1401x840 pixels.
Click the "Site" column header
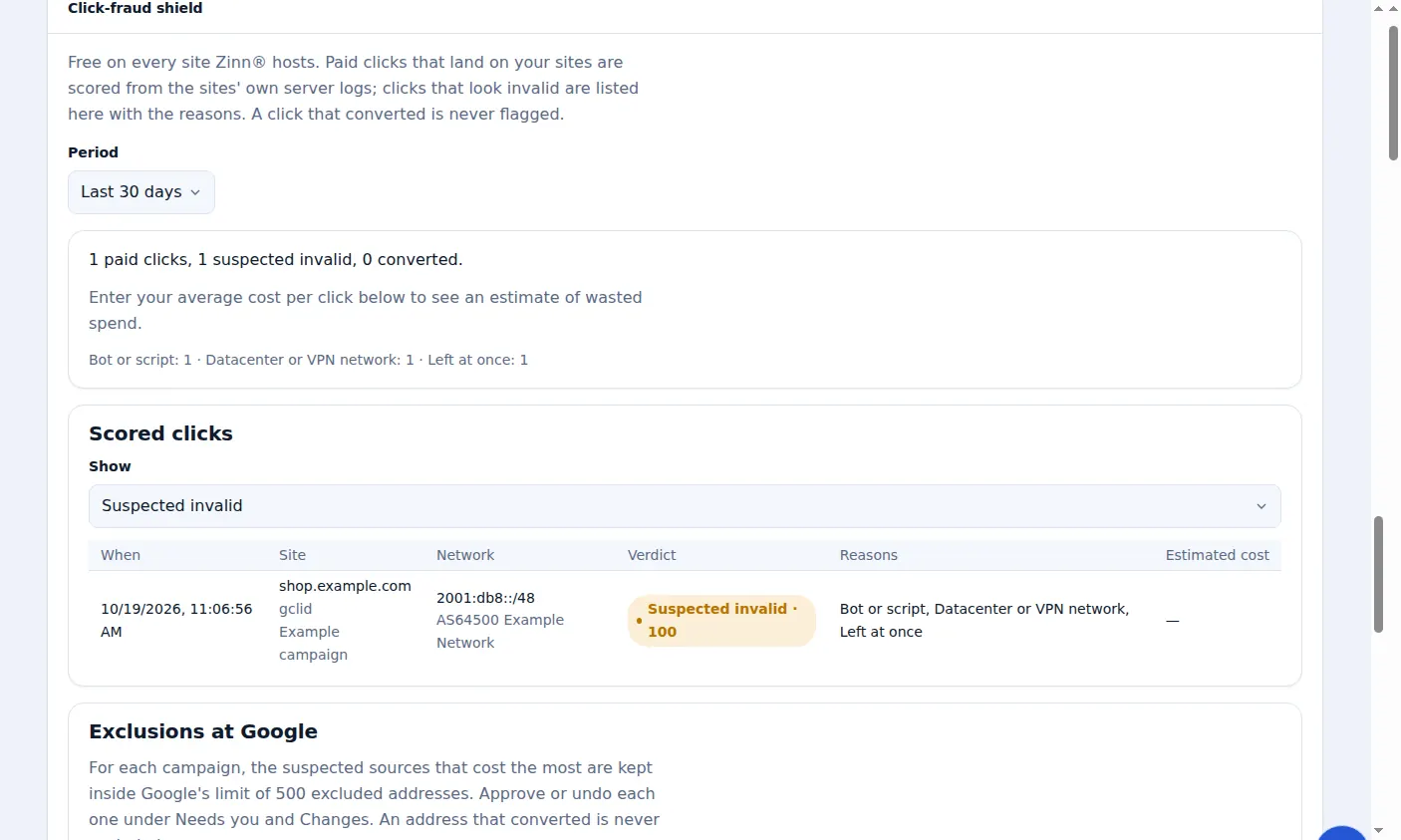tap(292, 555)
